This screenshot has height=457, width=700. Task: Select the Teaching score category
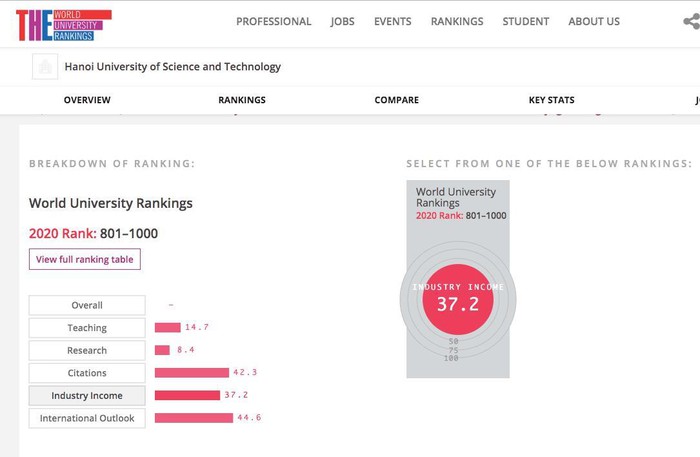[87, 328]
